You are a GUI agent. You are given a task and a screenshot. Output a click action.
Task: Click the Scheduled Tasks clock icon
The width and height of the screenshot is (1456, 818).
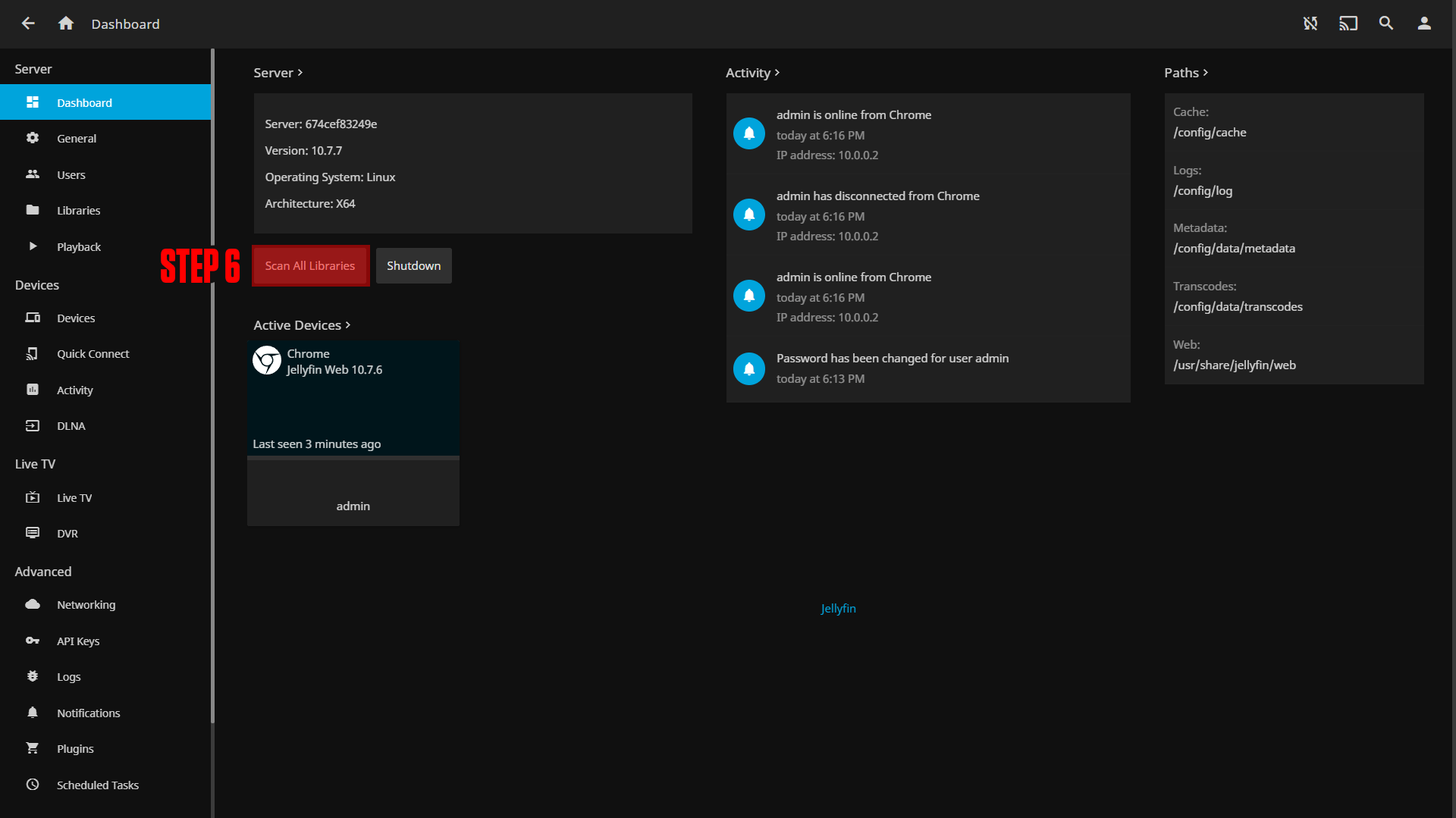coord(33,785)
